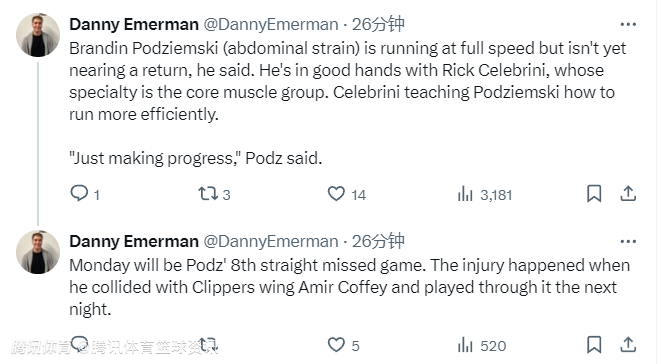Open Danny Emerman's avatar on second tweet
This screenshot has width=666, height=364.
[x=38, y=252]
